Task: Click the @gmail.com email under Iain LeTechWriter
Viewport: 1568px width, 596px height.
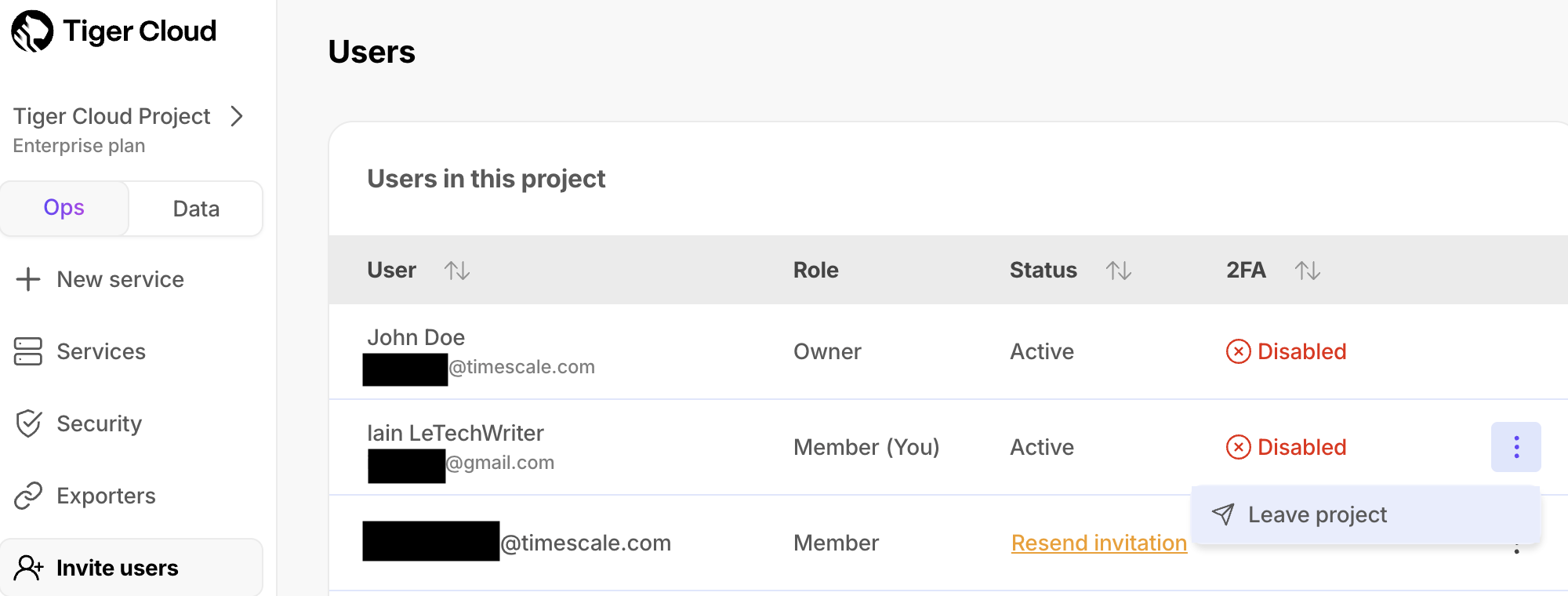Action: point(500,463)
